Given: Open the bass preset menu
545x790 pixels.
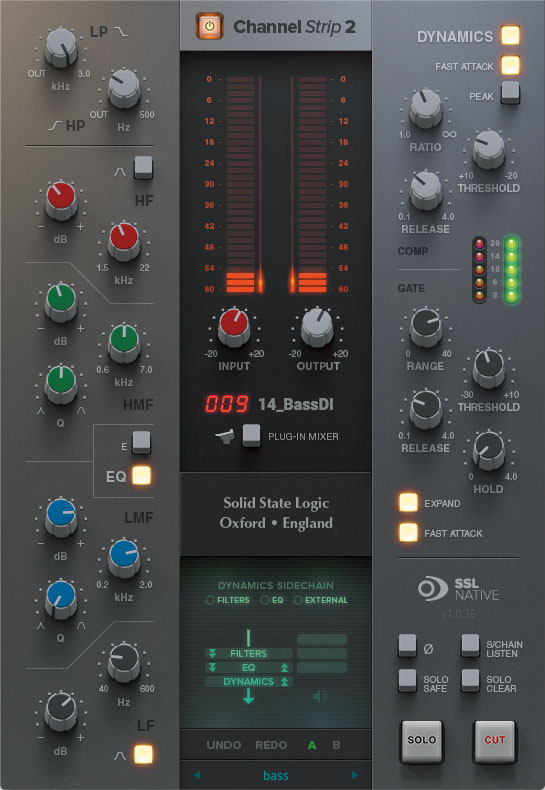Looking at the screenshot, I should point(276,775).
